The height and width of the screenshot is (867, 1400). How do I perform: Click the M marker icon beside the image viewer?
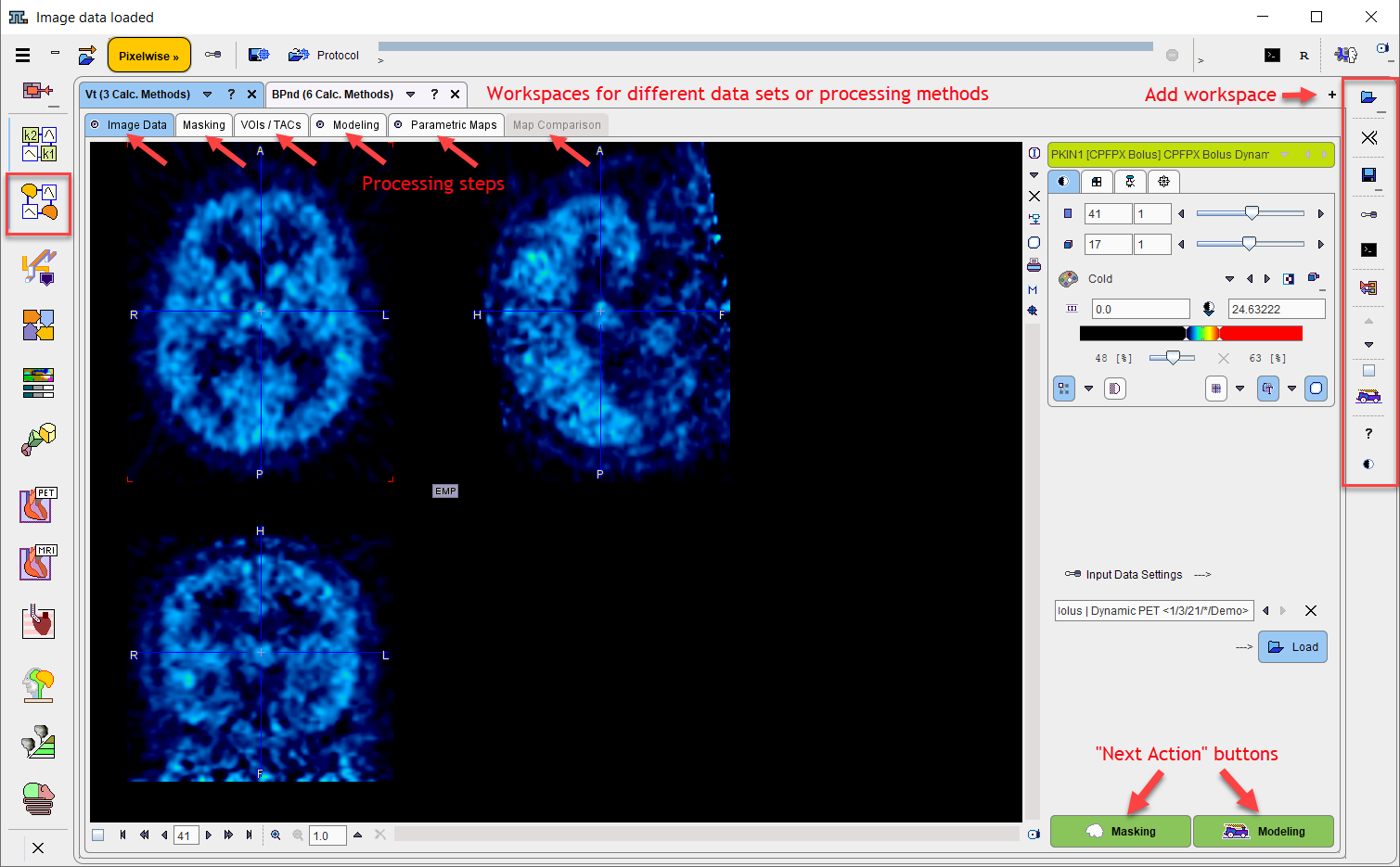coord(1033,290)
